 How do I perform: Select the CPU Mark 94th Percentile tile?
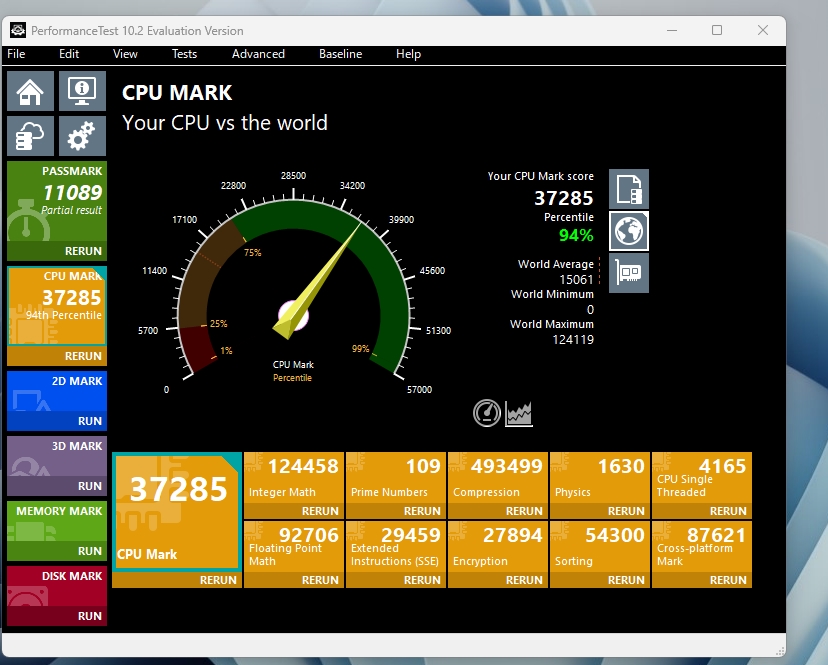[57, 306]
